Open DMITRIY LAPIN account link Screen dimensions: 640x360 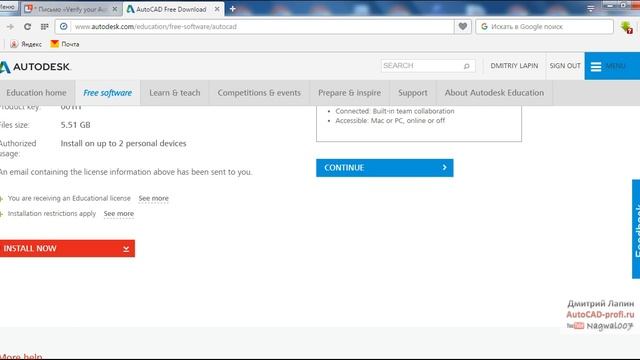[x=514, y=66]
